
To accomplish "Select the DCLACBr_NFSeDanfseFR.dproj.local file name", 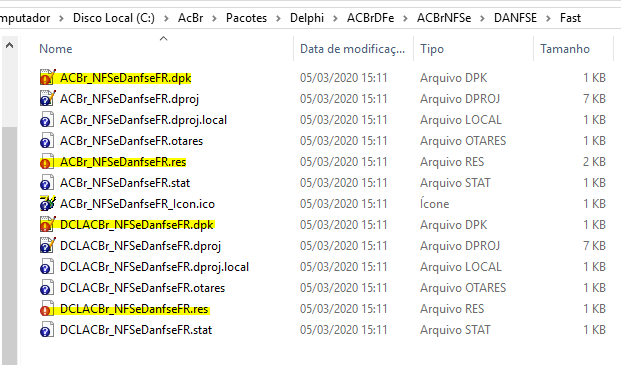I will pyautogui.click(x=154, y=267).
